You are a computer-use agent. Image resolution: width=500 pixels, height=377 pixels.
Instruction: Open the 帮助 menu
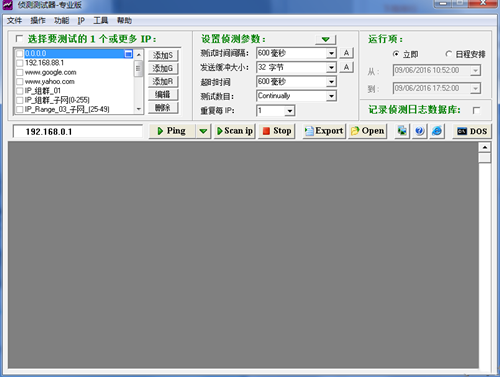(x=124, y=21)
